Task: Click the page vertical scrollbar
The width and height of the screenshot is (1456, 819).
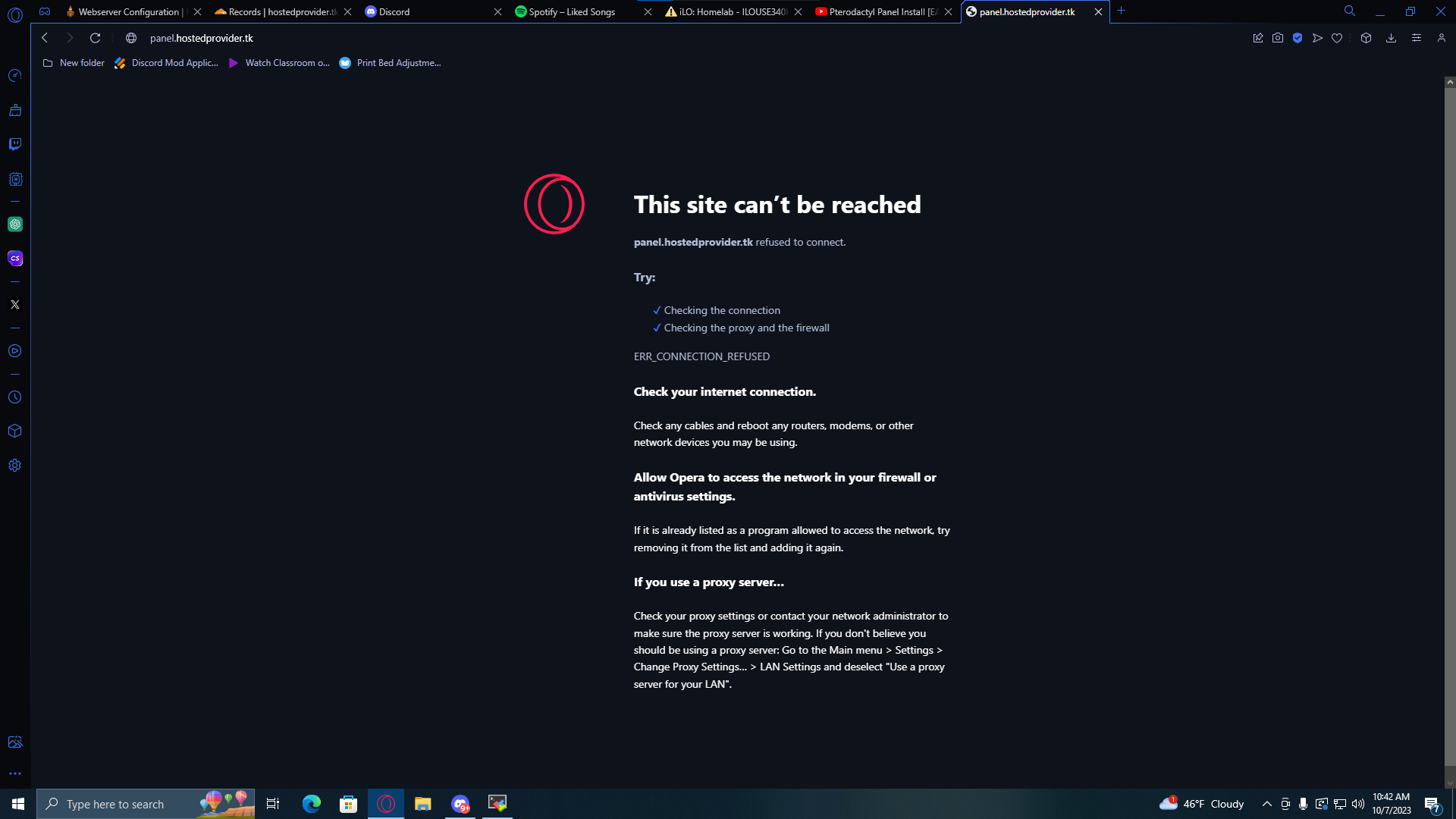Action: (x=1450, y=425)
